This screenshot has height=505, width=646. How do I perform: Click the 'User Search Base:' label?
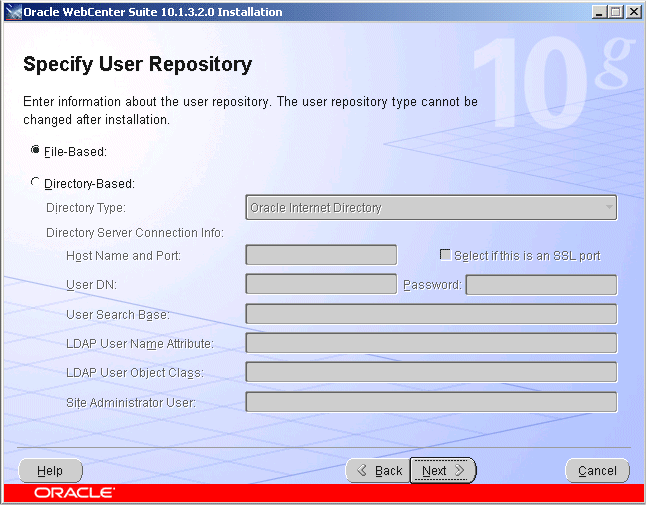pyautogui.click(x=118, y=315)
